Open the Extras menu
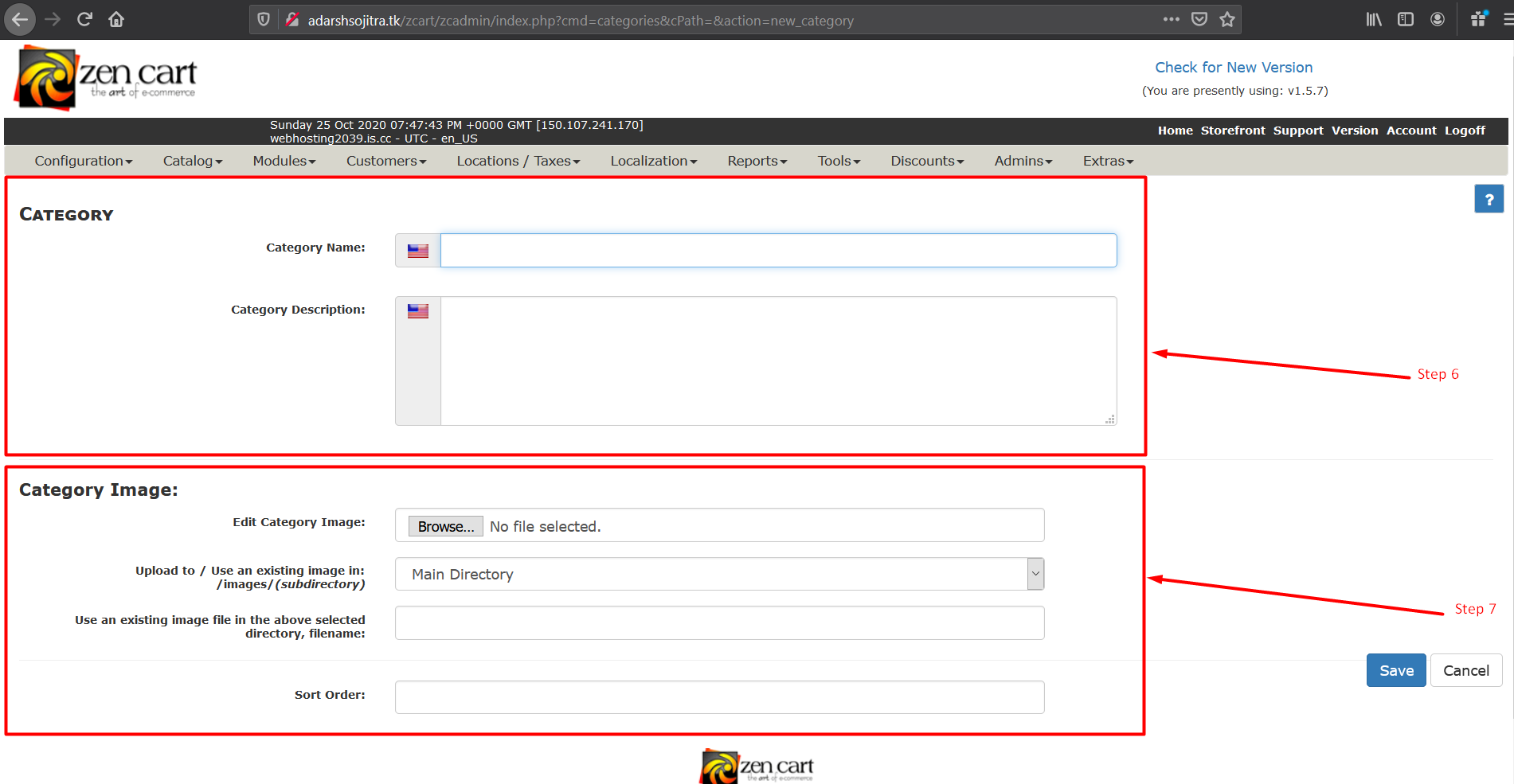 point(1108,161)
